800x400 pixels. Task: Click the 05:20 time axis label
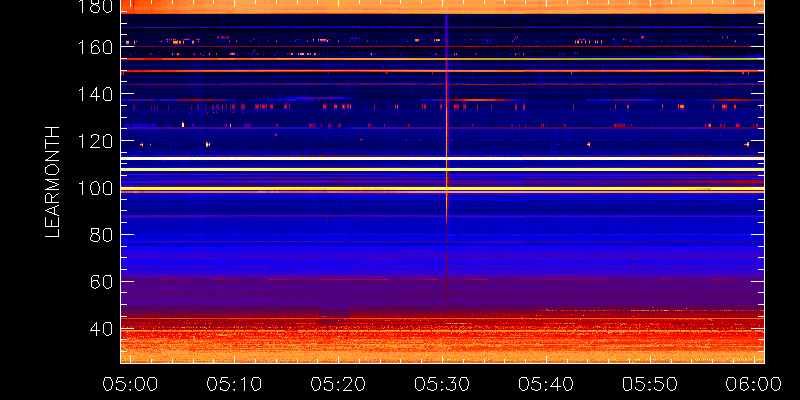[x=337, y=384]
